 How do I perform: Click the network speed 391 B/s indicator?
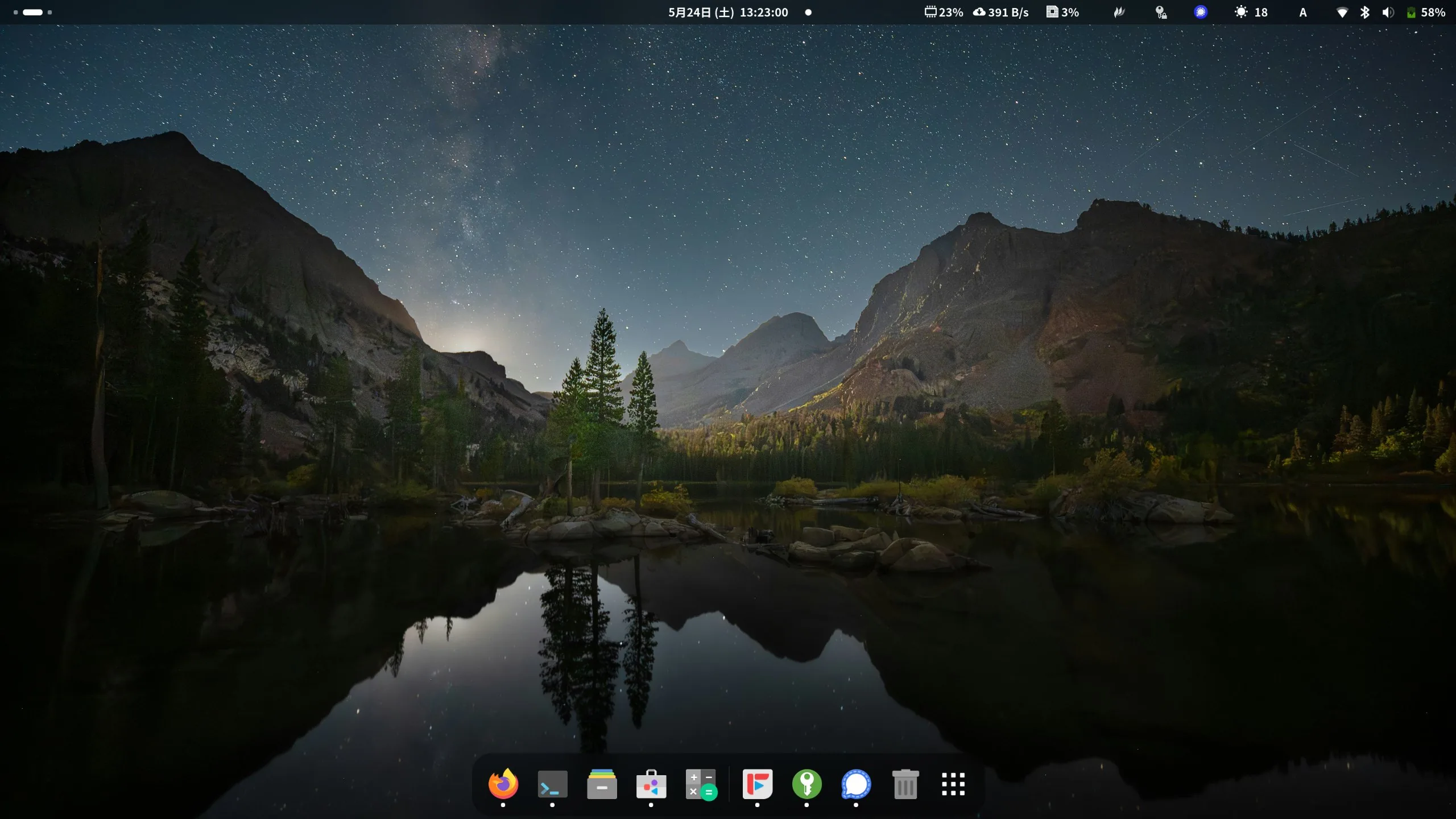(x=1001, y=12)
